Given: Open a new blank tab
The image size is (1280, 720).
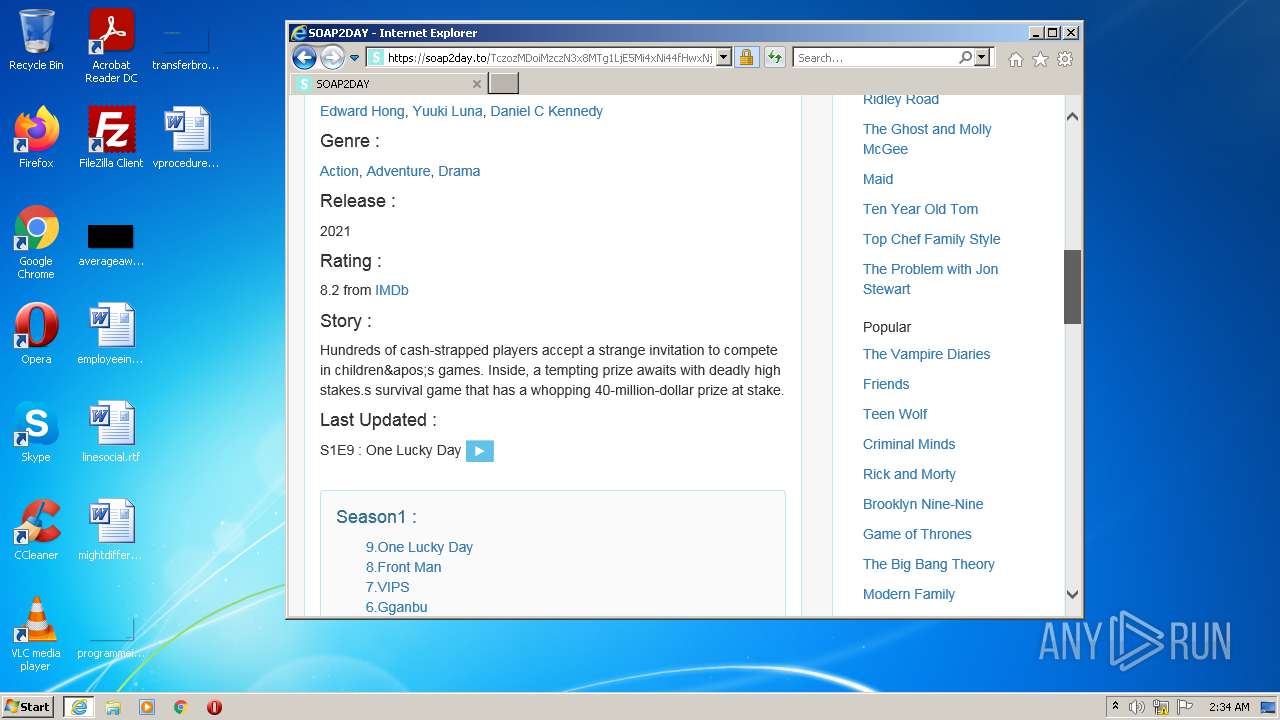Looking at the screenshot, I should coord(503,84).
